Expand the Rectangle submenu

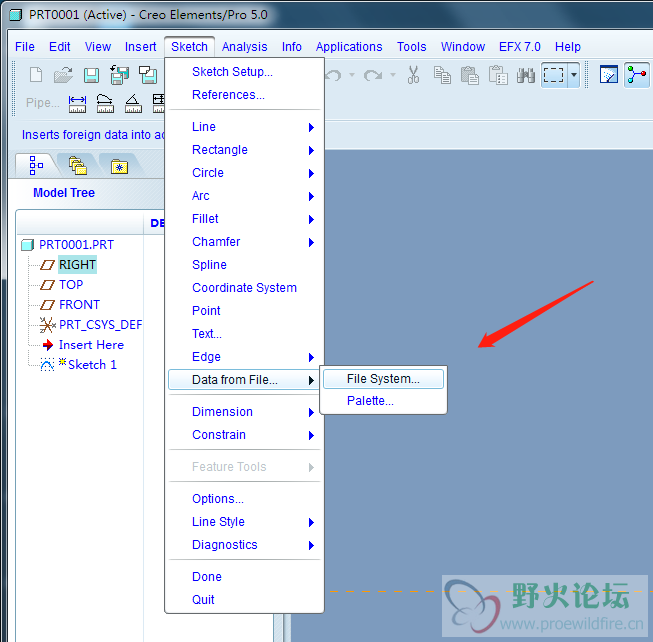tap(244, 150)
